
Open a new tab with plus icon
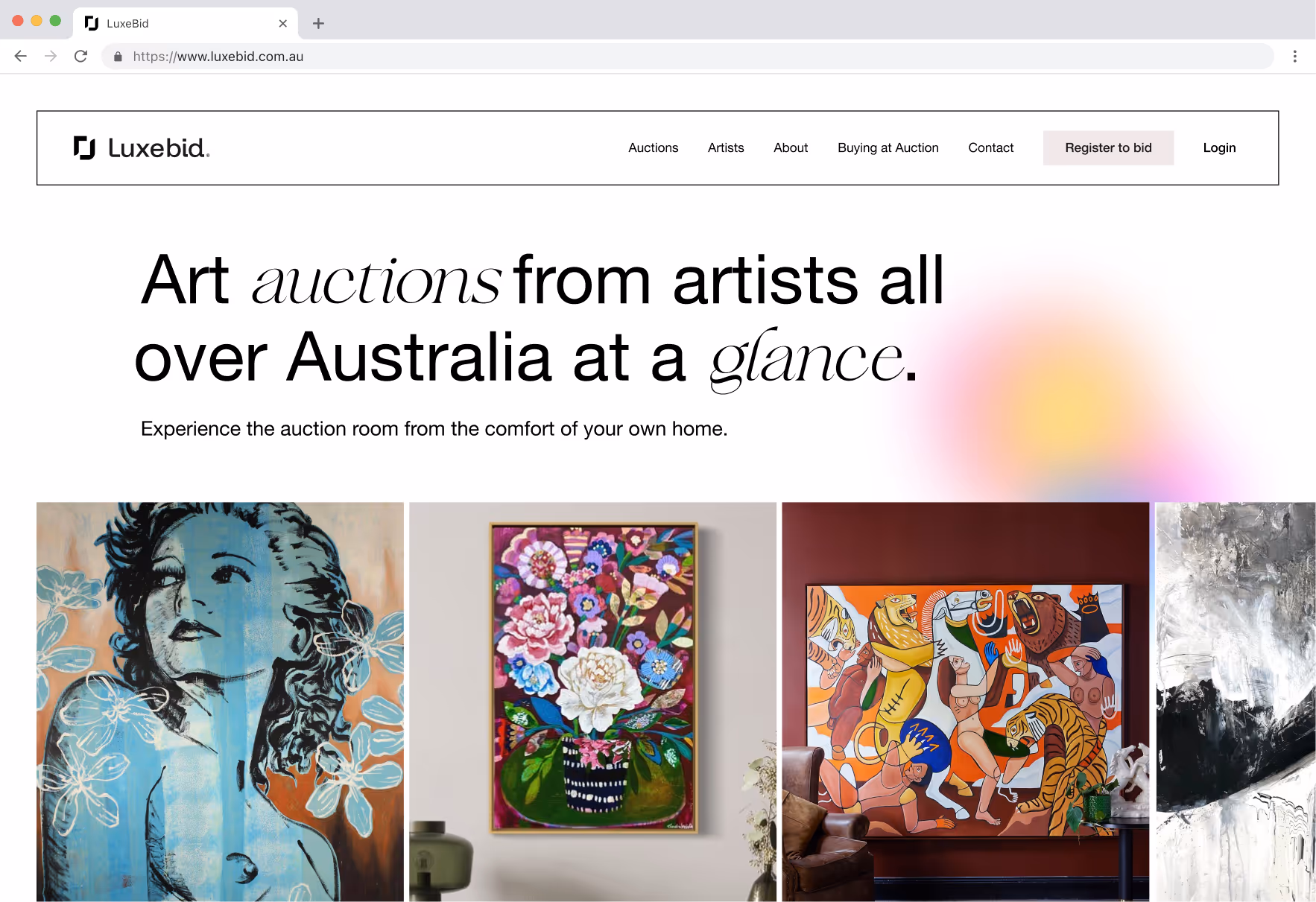click(318, 23)
